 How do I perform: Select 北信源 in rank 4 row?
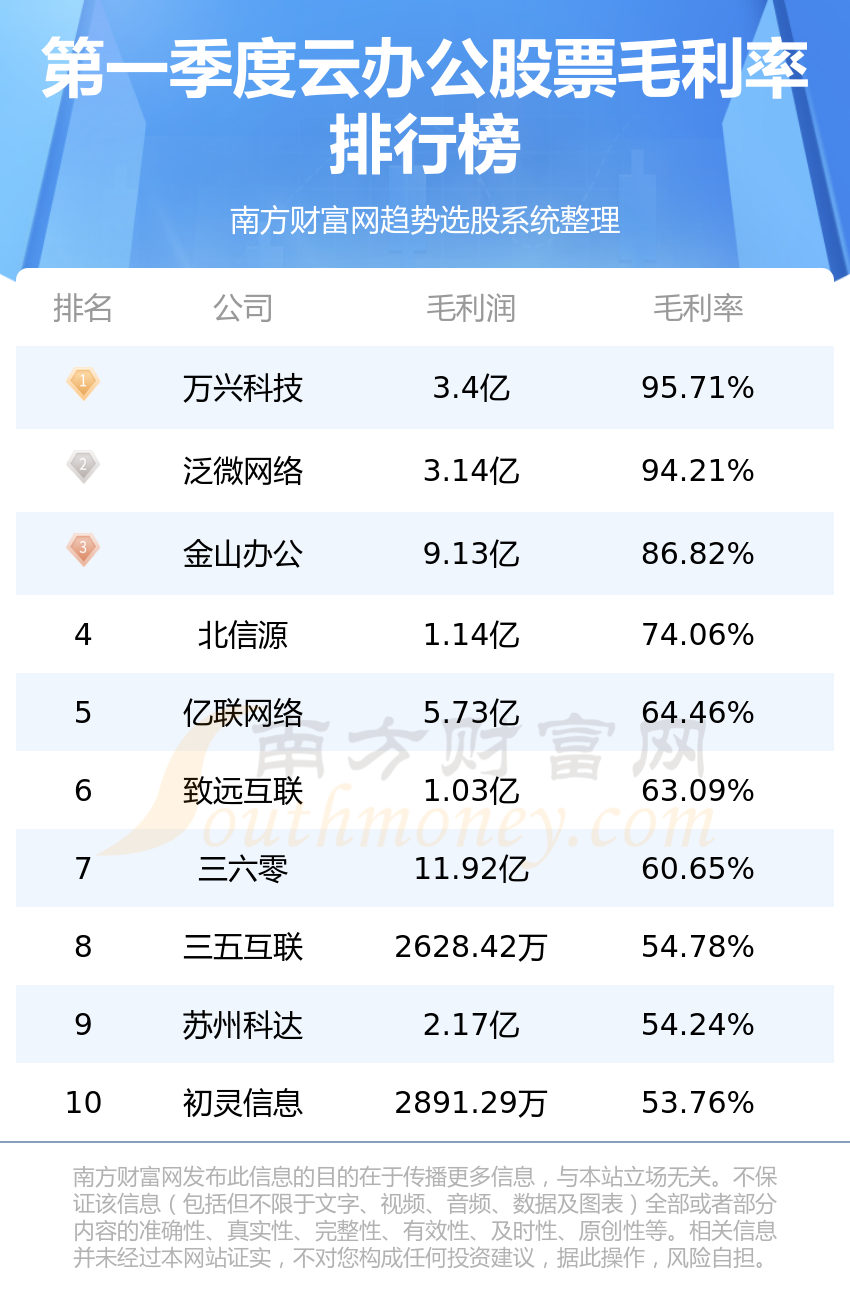(243, 635)
